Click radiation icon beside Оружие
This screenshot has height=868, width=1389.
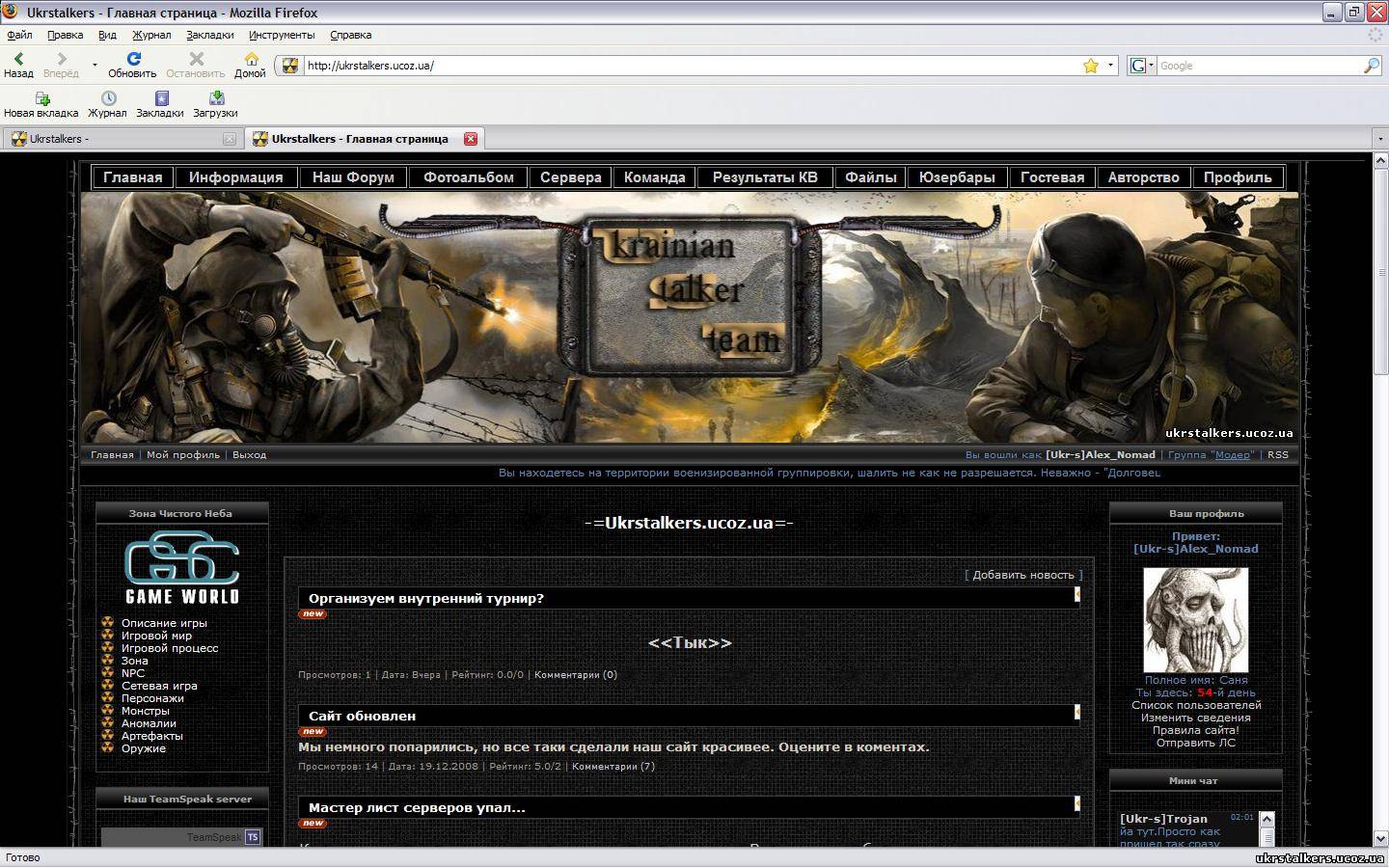click(108, 748)
